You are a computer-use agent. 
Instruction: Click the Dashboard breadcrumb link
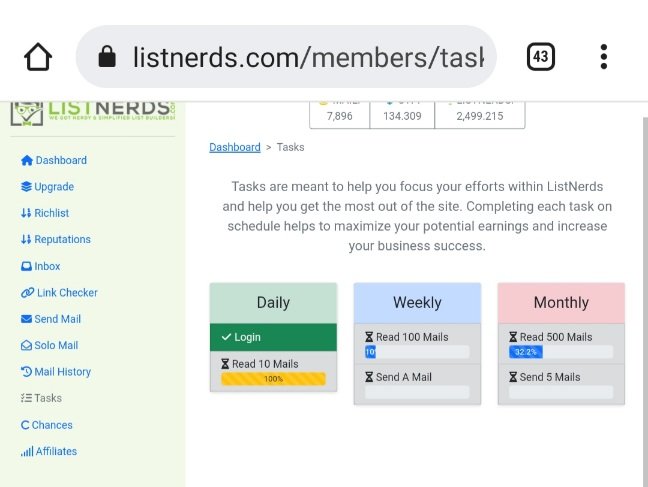[x=235, y=147]
